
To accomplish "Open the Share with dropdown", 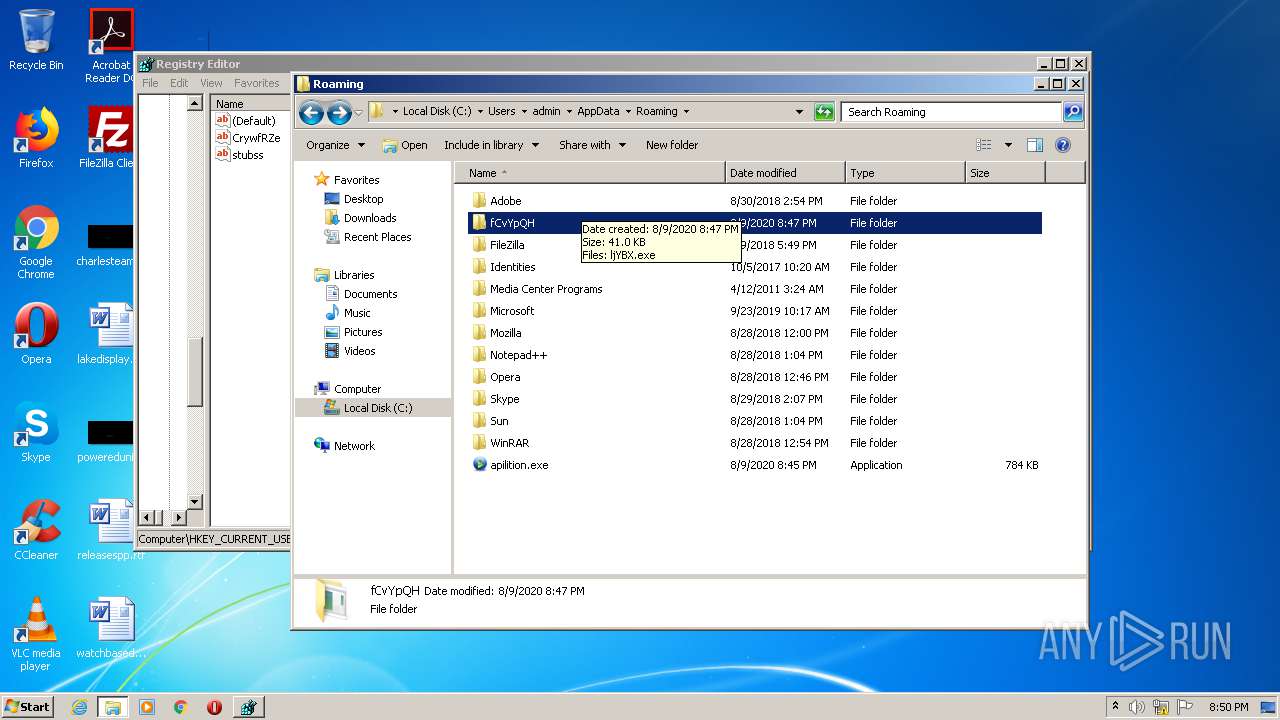I will [x=592, y=145].
